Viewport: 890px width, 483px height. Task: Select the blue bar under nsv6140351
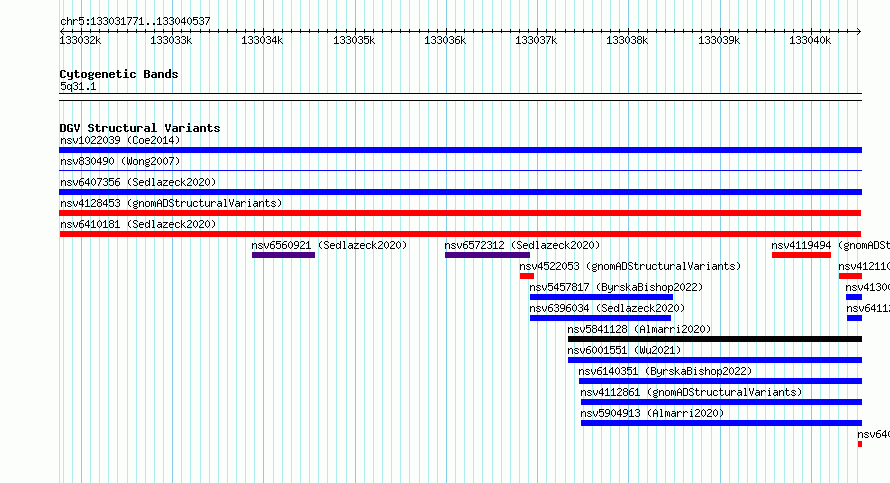coord(720,381)
